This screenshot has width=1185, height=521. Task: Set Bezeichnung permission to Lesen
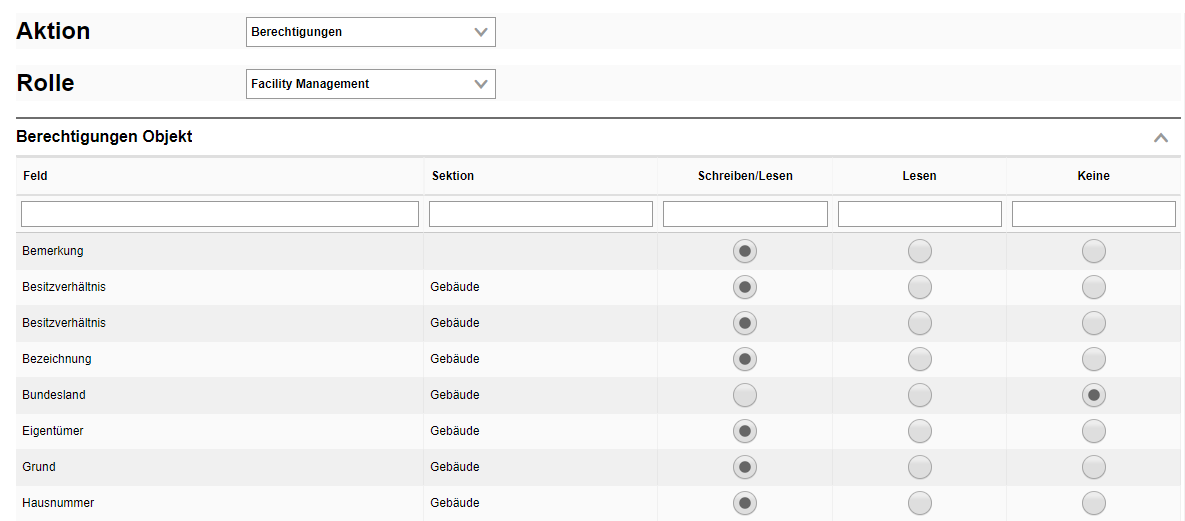tap(919, 359)
